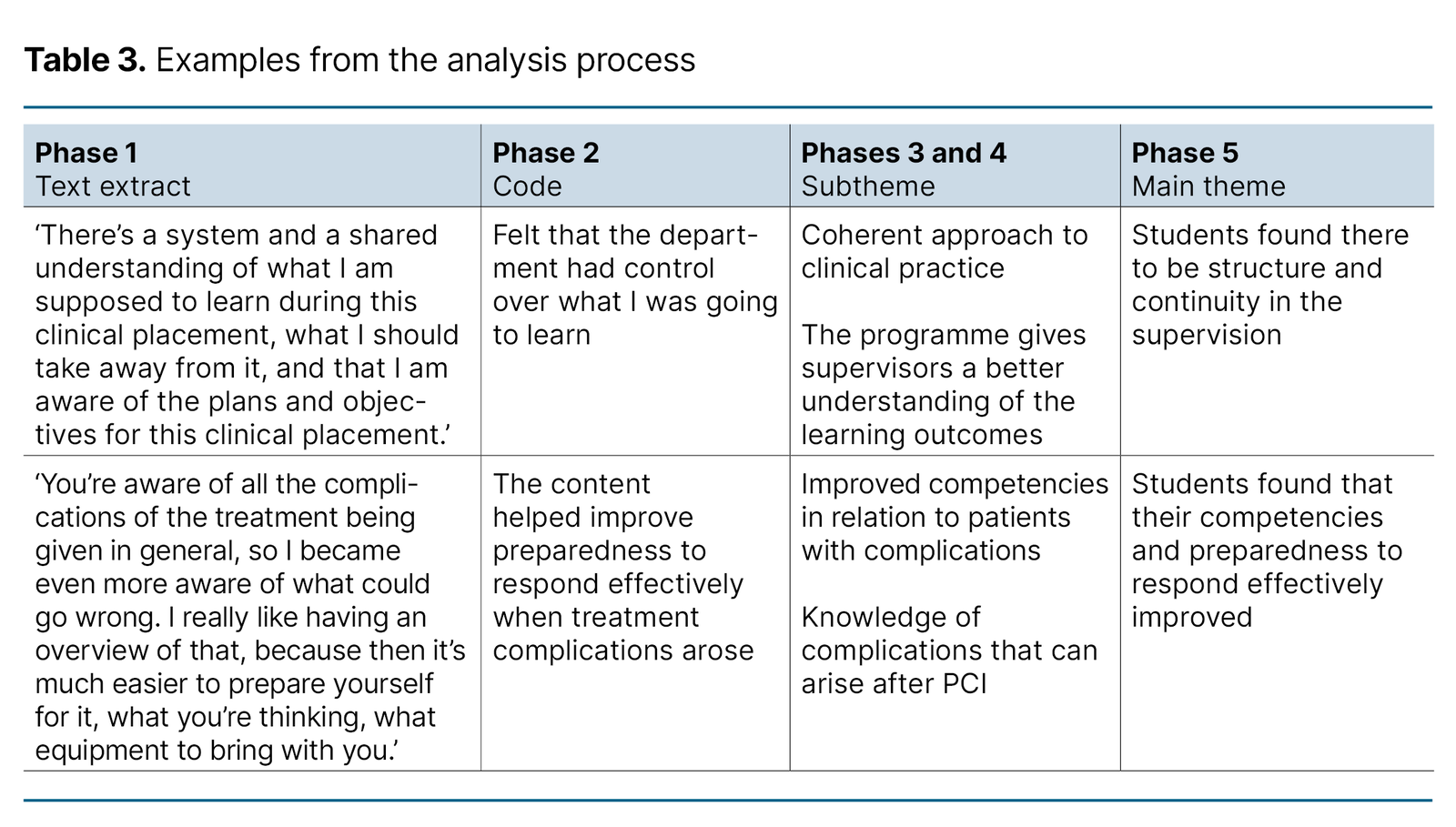The height and width of the screenshot is (827, 1456).
Task: Click the quote starting "You're aware of all"
Action: 250,617
